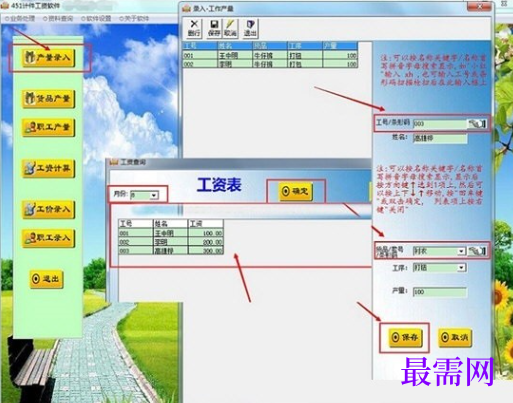Screen dimensions: 513x403
Task: Select the 200.00 salary cell
Action: [x=205, y=242]
